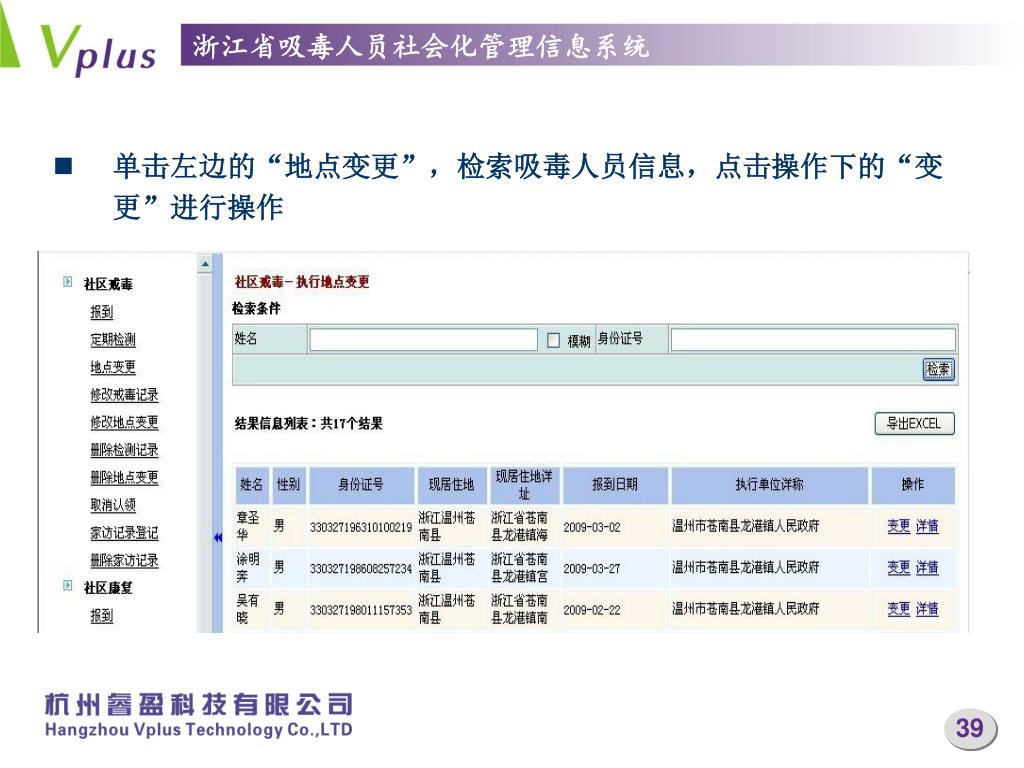The image size is (1024, 768).
Task: Click the 身份证号 column header
Action: [361, 485]
